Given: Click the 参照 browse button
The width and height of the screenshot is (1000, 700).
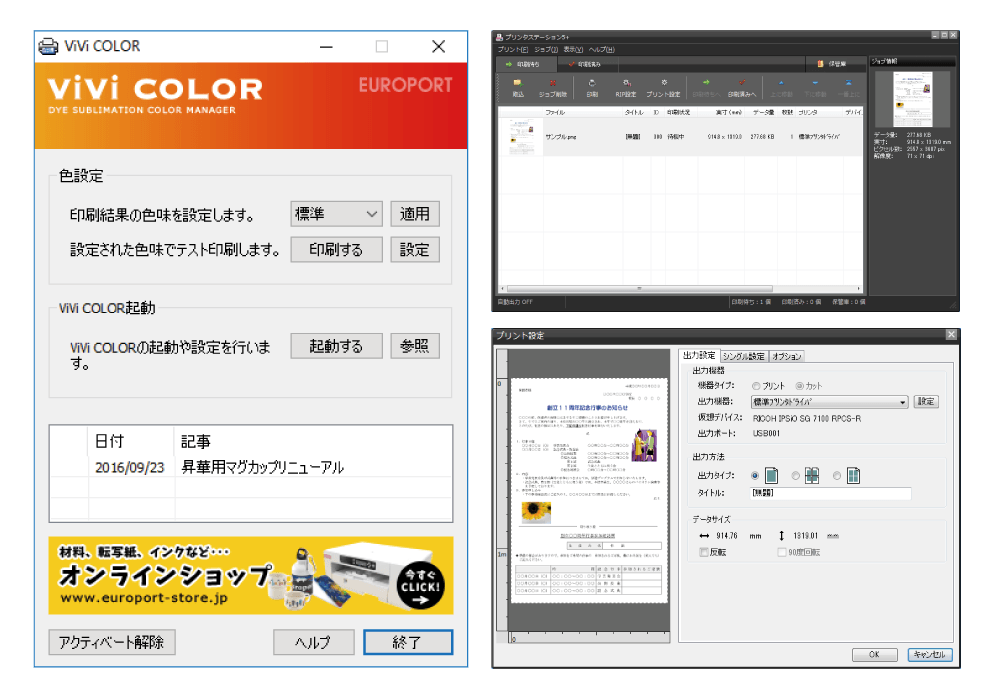Looking at the screenshot, I should 415,346.
